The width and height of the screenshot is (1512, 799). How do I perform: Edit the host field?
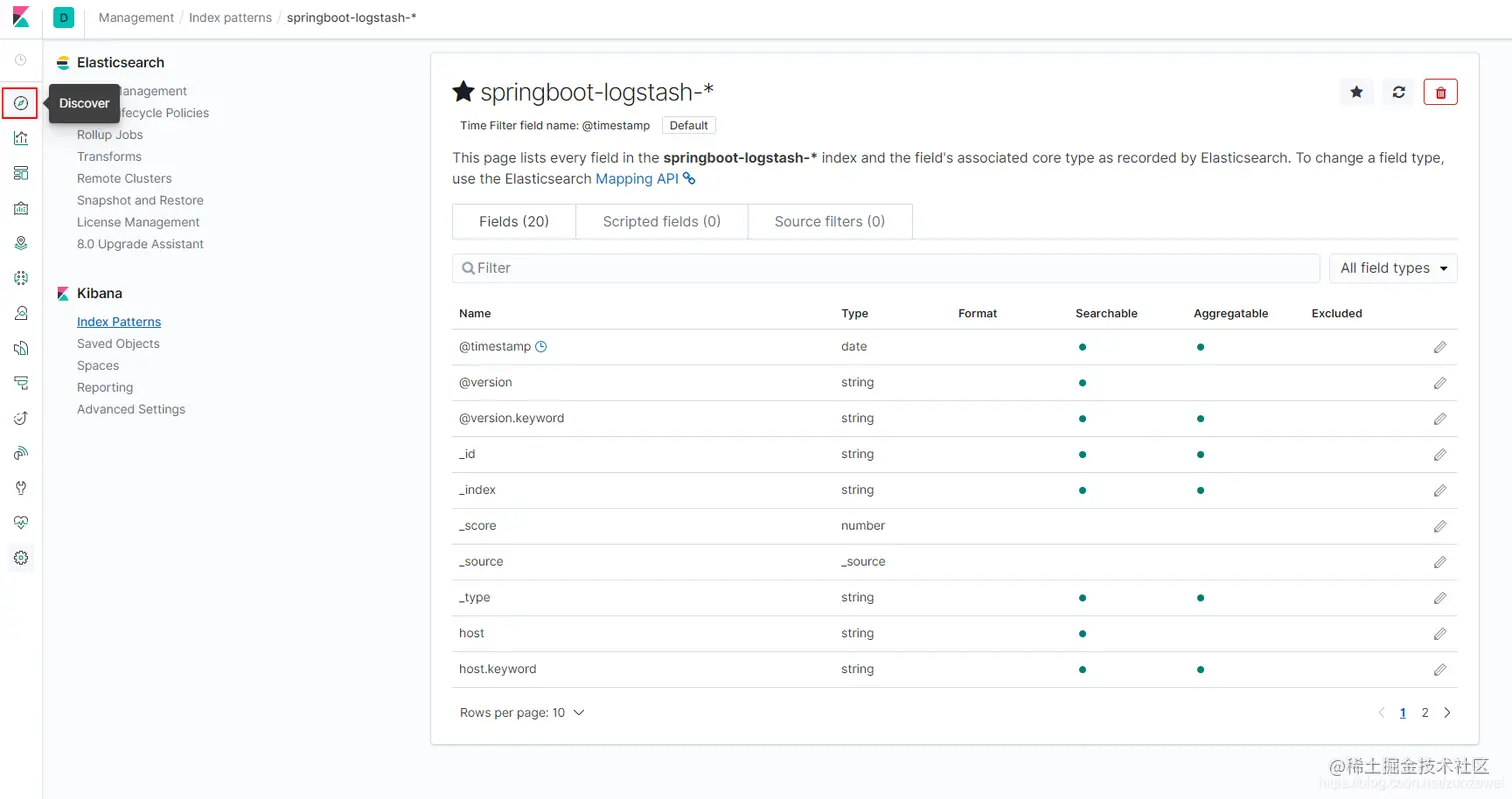tap(1440, 634)
